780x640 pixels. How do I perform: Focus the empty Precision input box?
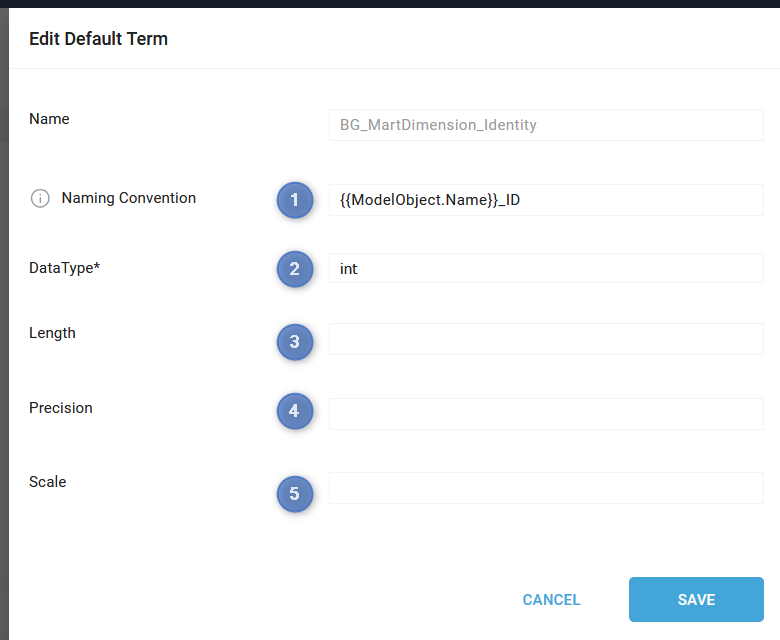click(x=546, y=414)
